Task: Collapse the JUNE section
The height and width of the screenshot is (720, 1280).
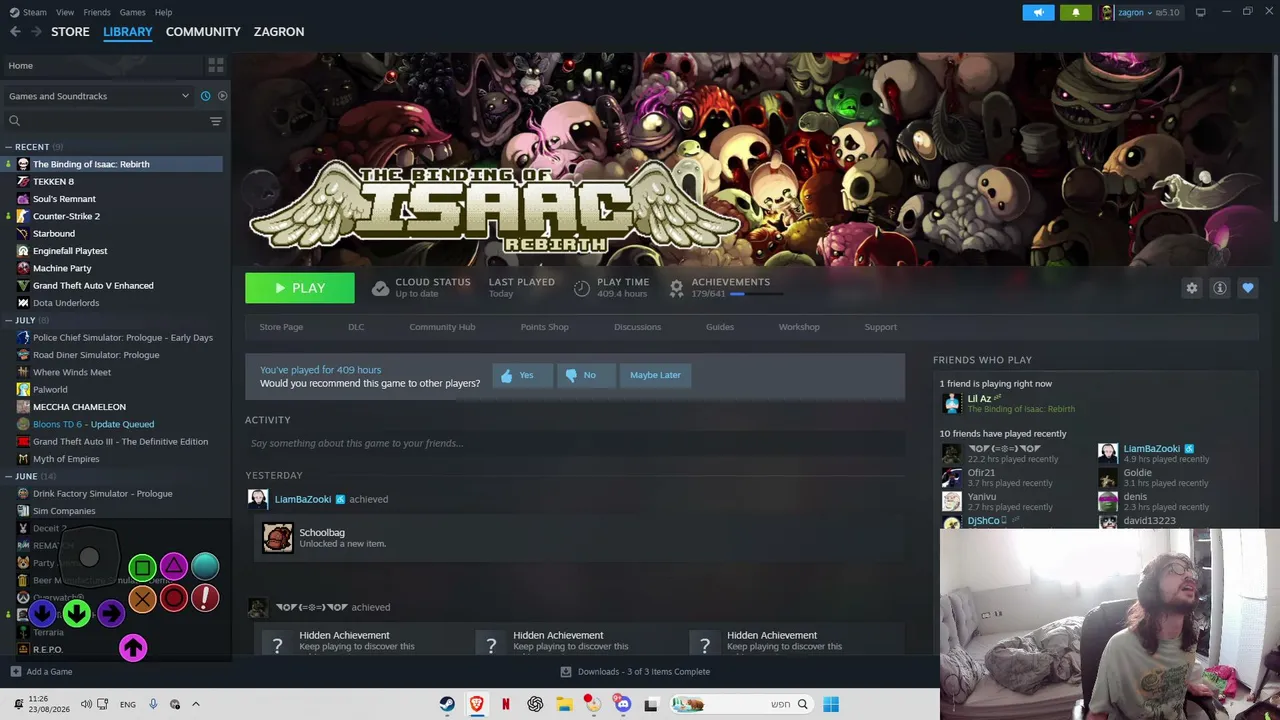Action: tap(8, 476)
